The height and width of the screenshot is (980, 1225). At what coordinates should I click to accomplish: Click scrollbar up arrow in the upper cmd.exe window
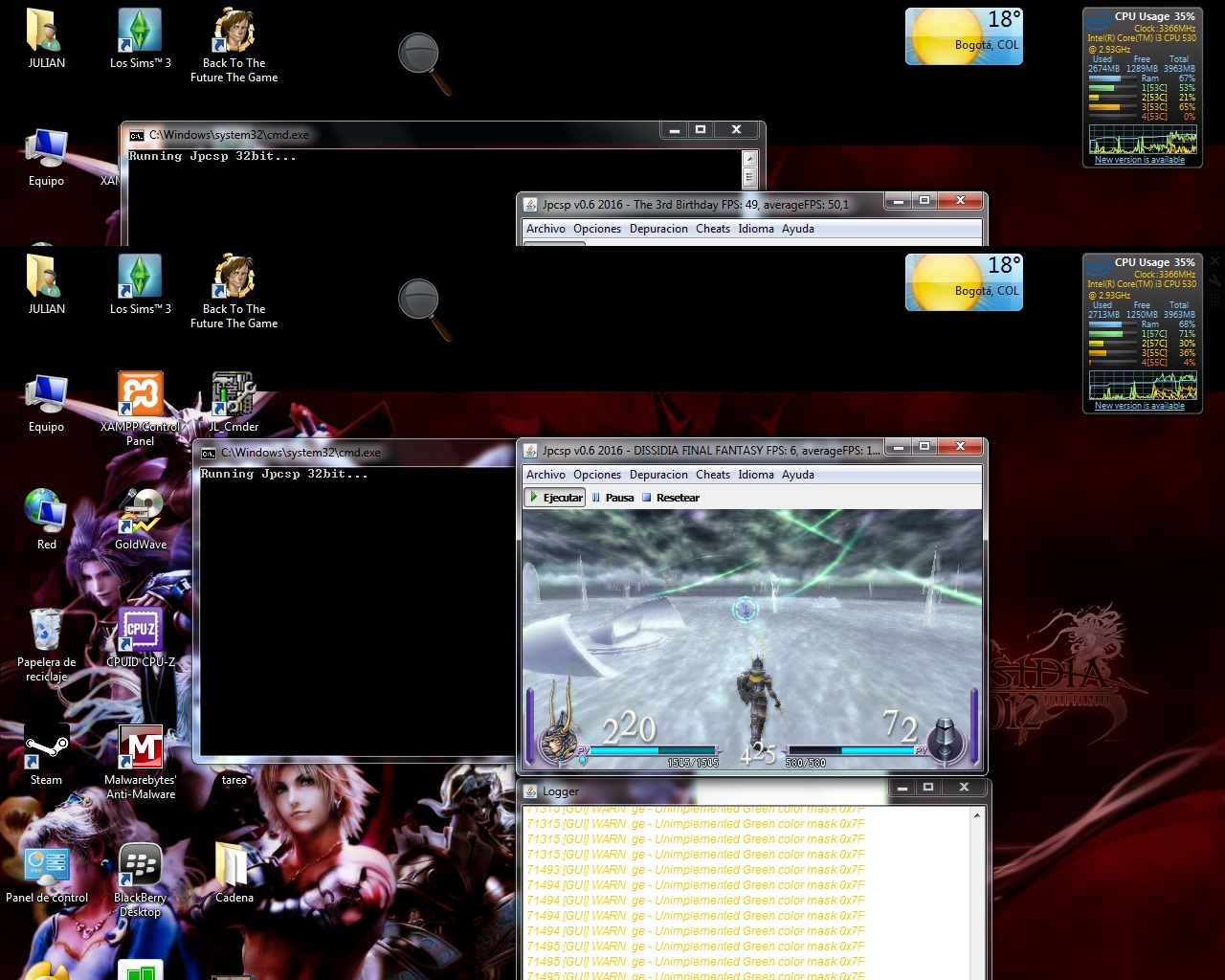750,158
